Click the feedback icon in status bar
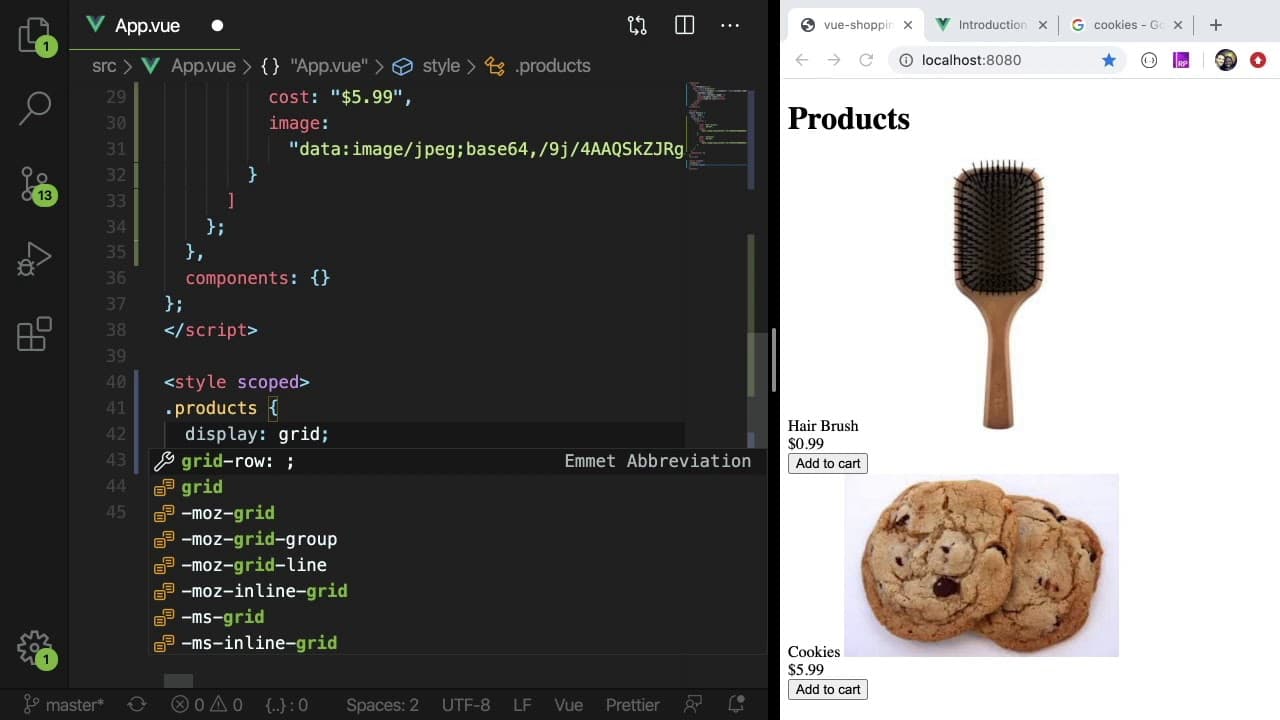Image resolution: width=1280 pixels, height=720 pixels. pyautogui.click(x=693, y=705)
